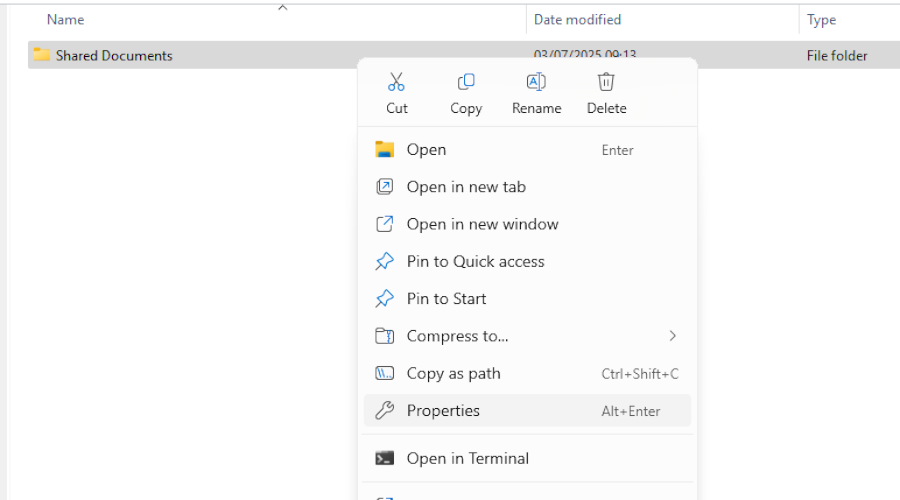Click the File folder type cell
The height and width of the screenshot is (500, 900).
(x=837, y=56)
